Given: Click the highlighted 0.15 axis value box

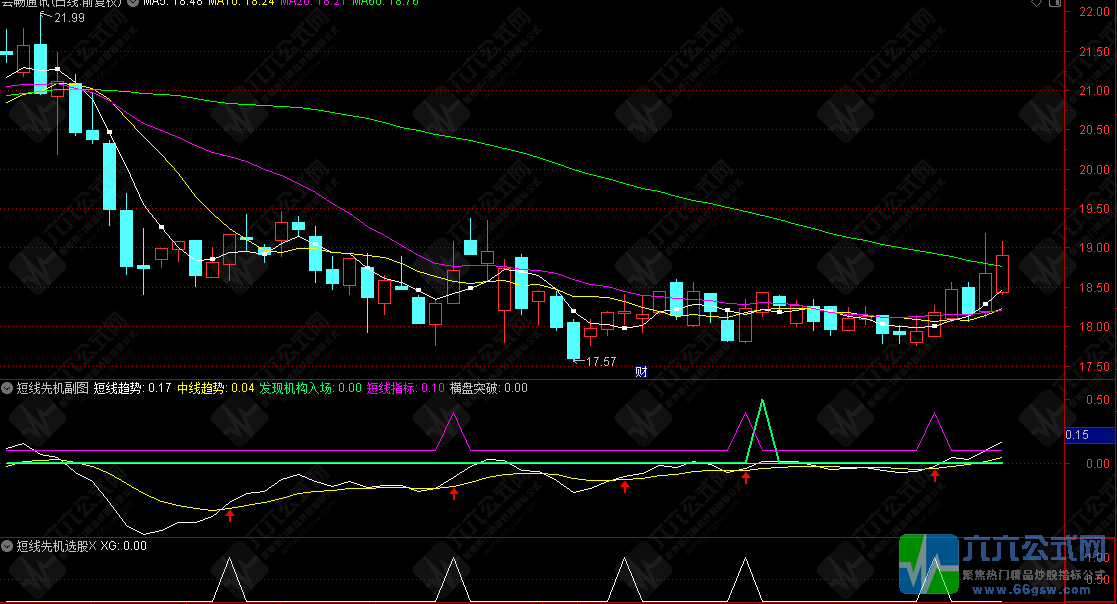Looking at the screenshot, I should tap(1090, 434).
